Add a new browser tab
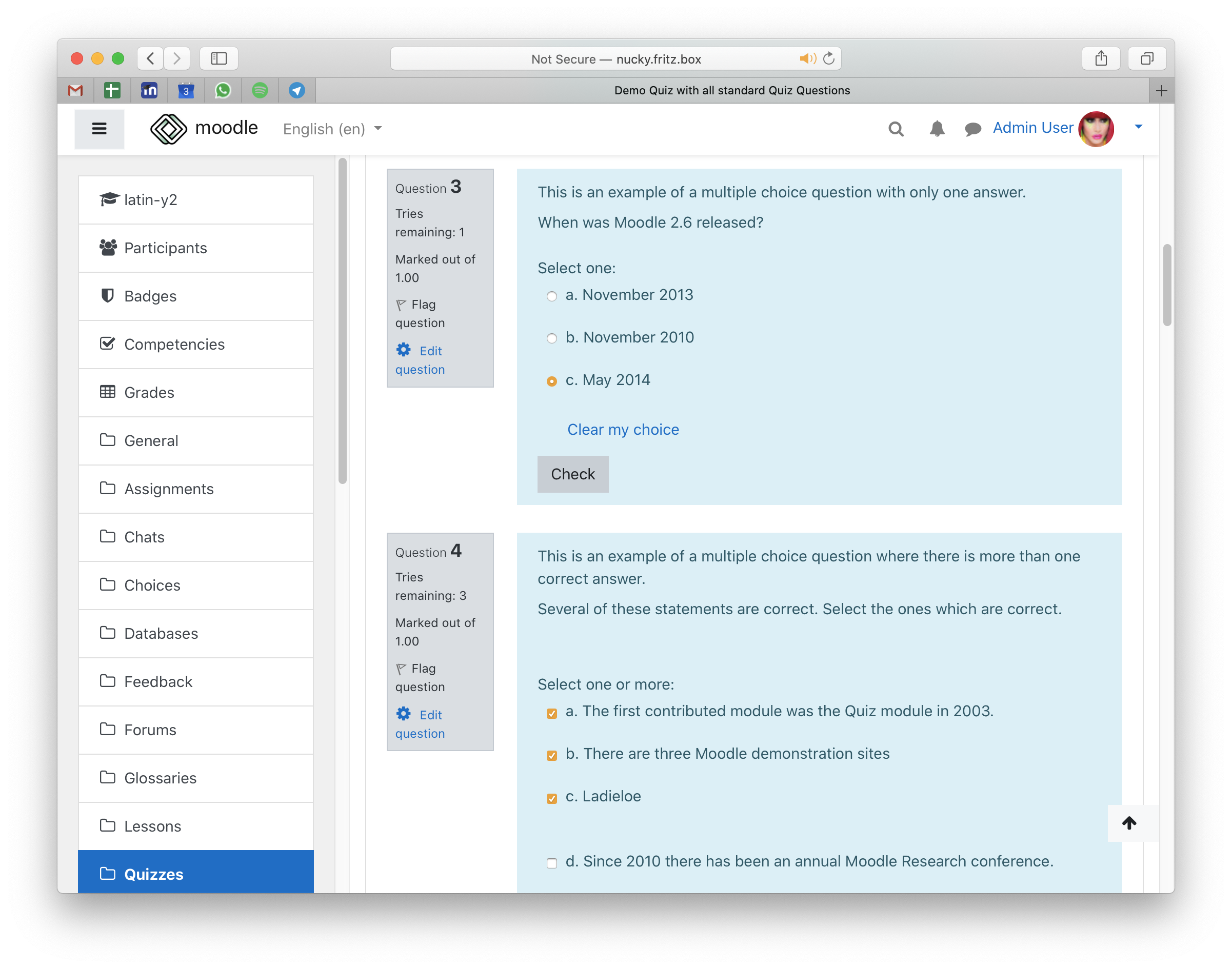This screenshot has height=969, width=1232. [x=1161, y=91]
